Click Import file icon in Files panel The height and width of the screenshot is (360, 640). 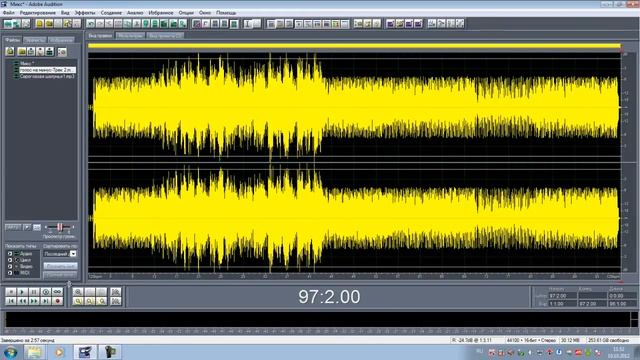pos(10,51)
